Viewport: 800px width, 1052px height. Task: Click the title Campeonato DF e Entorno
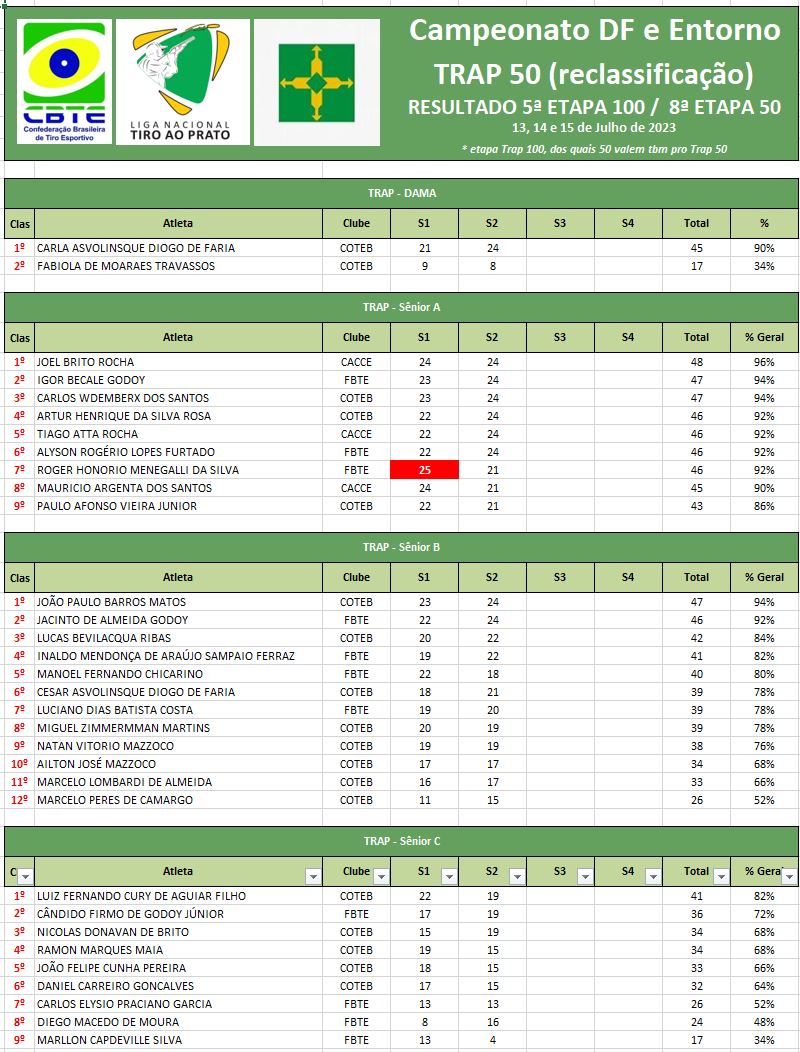coord(595,30)
